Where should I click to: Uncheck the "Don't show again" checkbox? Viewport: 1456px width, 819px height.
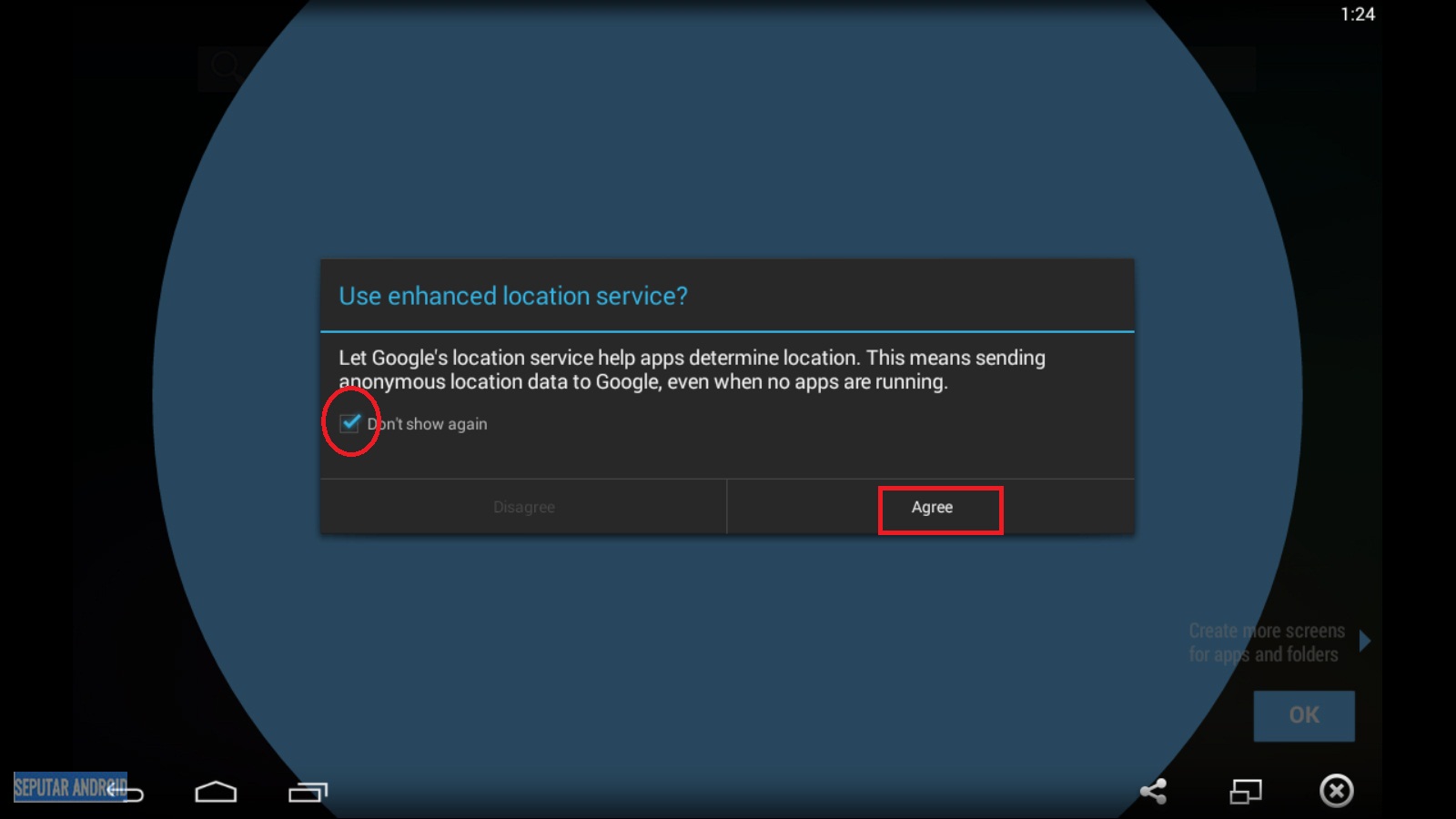click(x=350, y=423)
